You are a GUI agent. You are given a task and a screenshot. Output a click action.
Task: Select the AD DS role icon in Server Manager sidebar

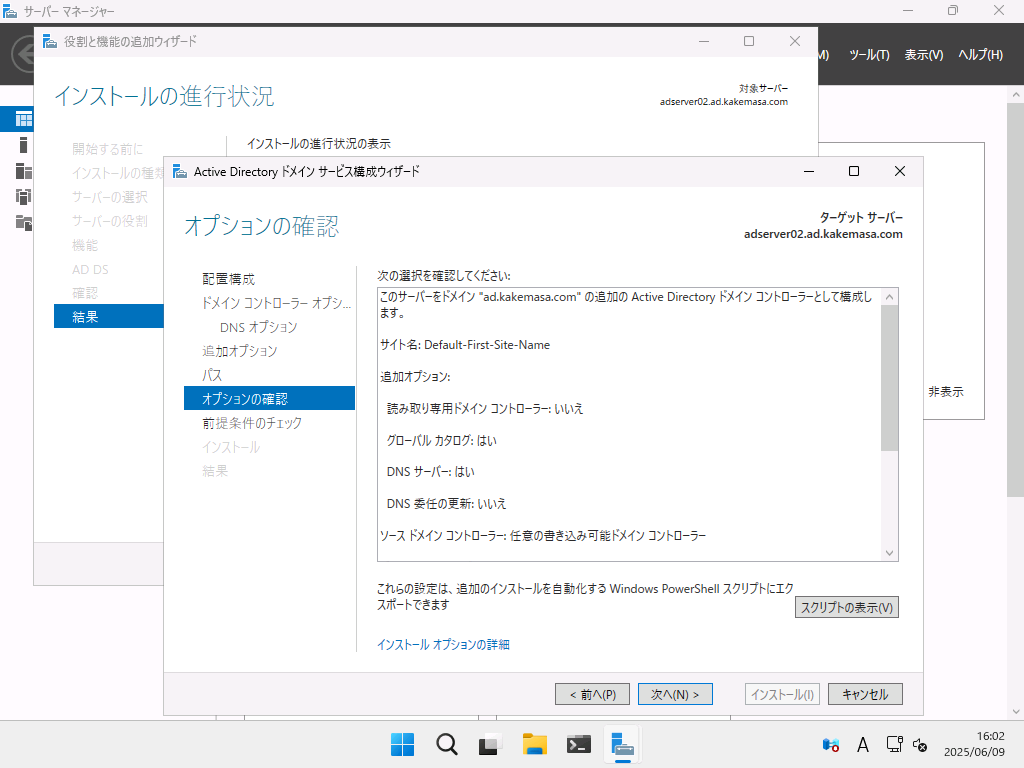24,197
